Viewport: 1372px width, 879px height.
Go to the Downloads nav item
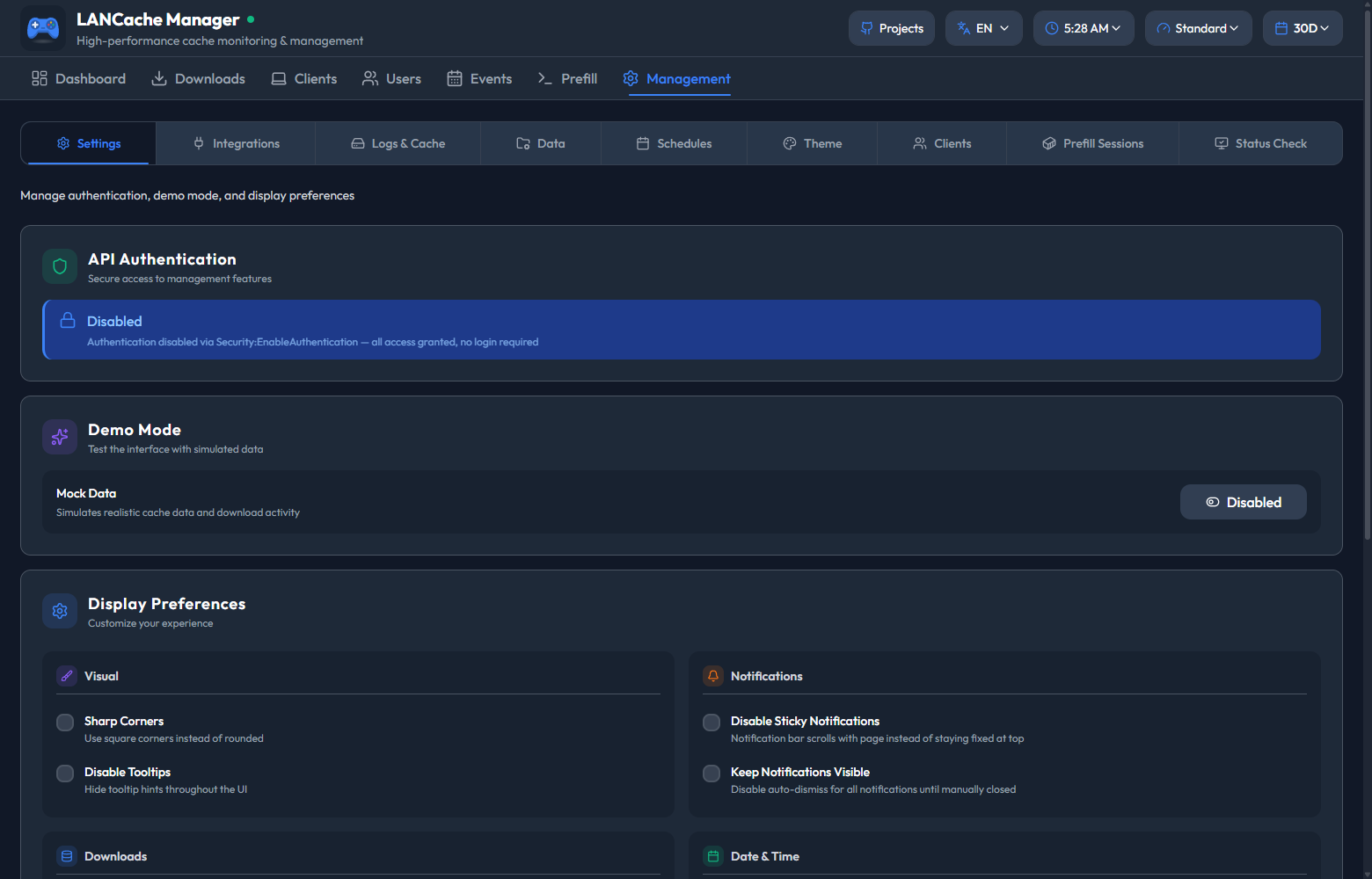(x=198, y=78)
